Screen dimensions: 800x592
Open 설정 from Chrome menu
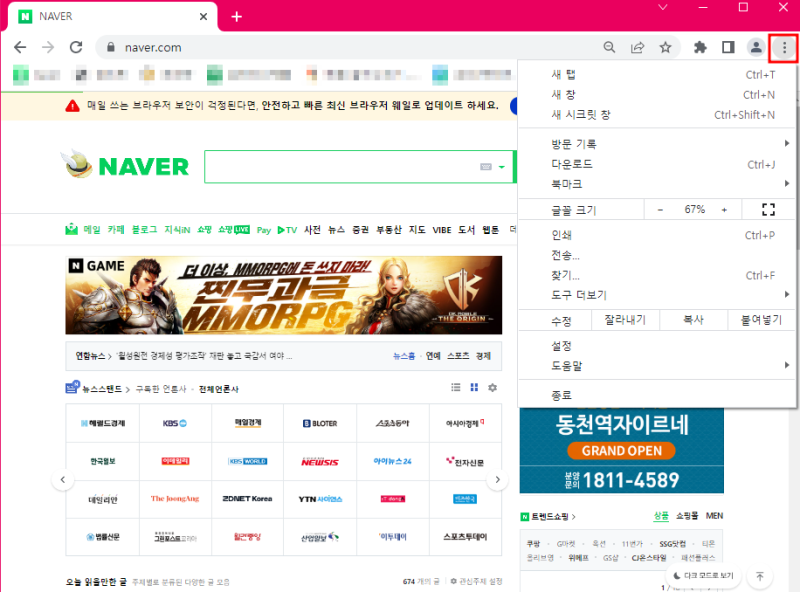[657, 346]
